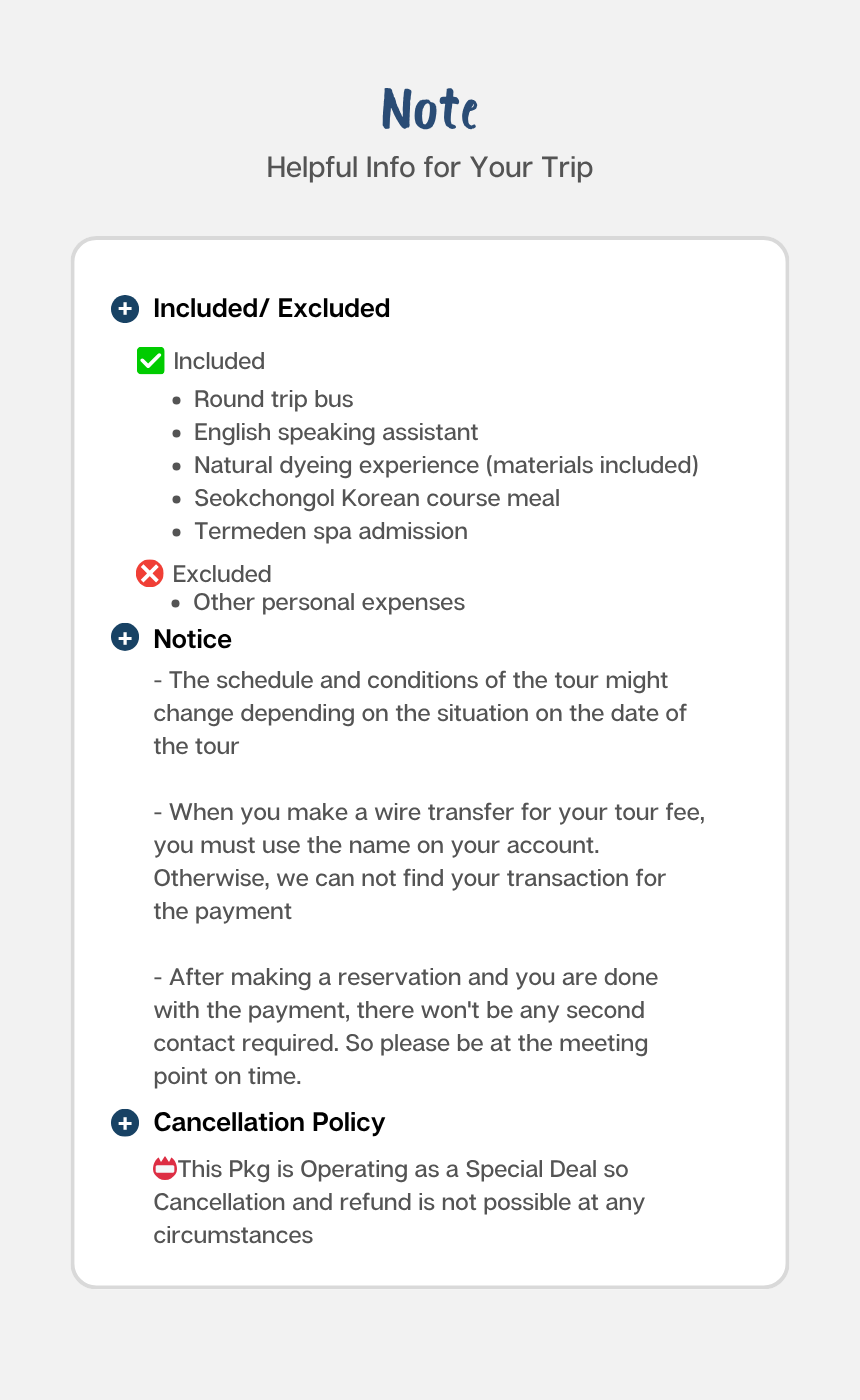Click the green checkmark icon next to Included
This screenshot has width=860, height=1400.
coord(150,361)
